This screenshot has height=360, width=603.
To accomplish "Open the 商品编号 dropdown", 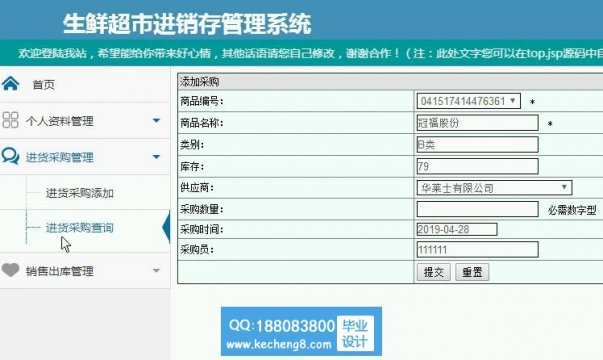I will point(468,101).
